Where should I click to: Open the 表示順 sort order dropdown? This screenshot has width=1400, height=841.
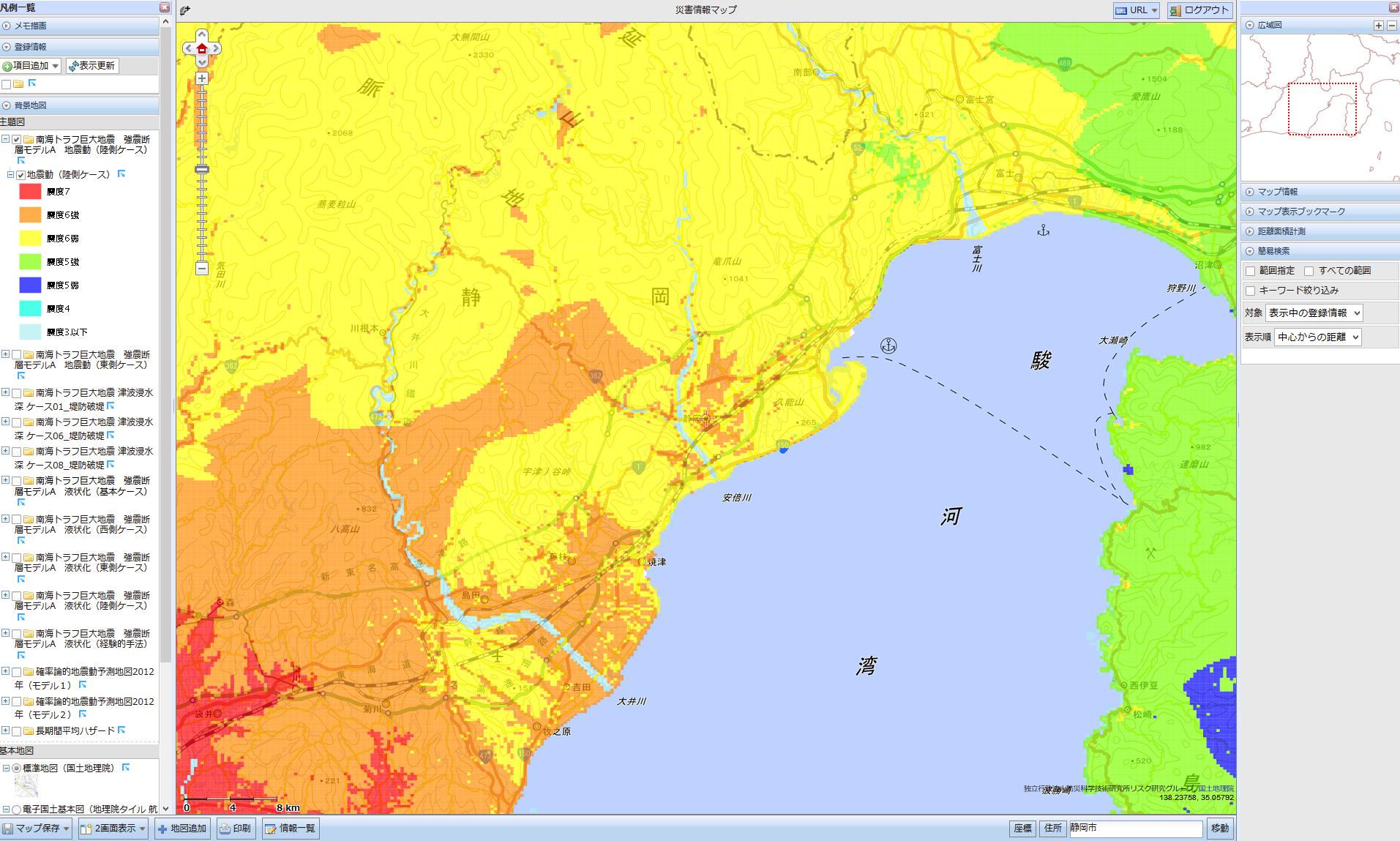pos(1317,337)
